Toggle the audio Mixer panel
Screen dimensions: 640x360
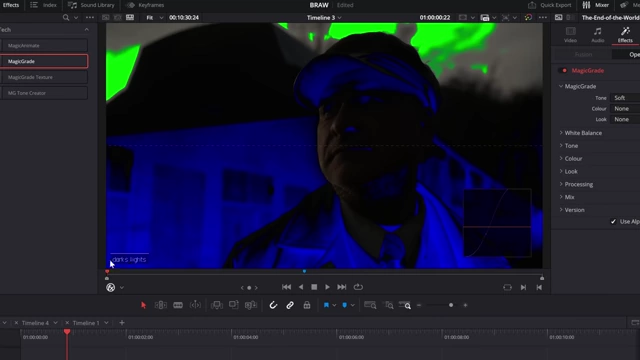[596, 5]
